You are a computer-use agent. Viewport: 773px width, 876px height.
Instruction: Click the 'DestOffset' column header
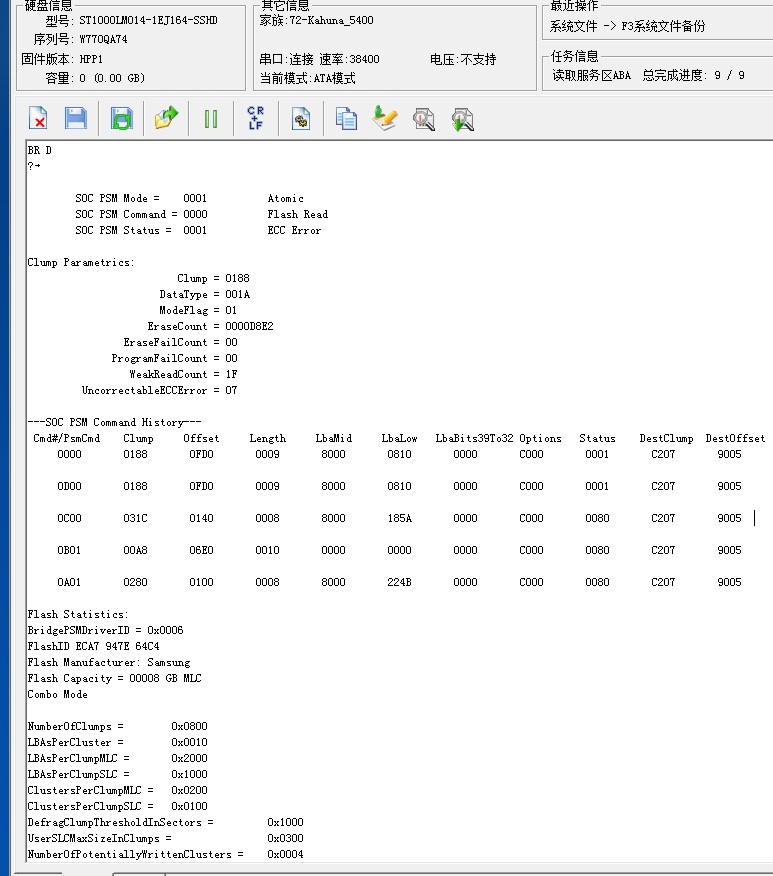point(735,439)
